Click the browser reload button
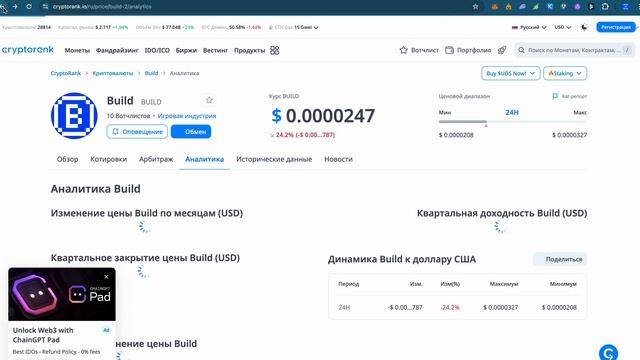The image size is (640, 360). (29, 7)
